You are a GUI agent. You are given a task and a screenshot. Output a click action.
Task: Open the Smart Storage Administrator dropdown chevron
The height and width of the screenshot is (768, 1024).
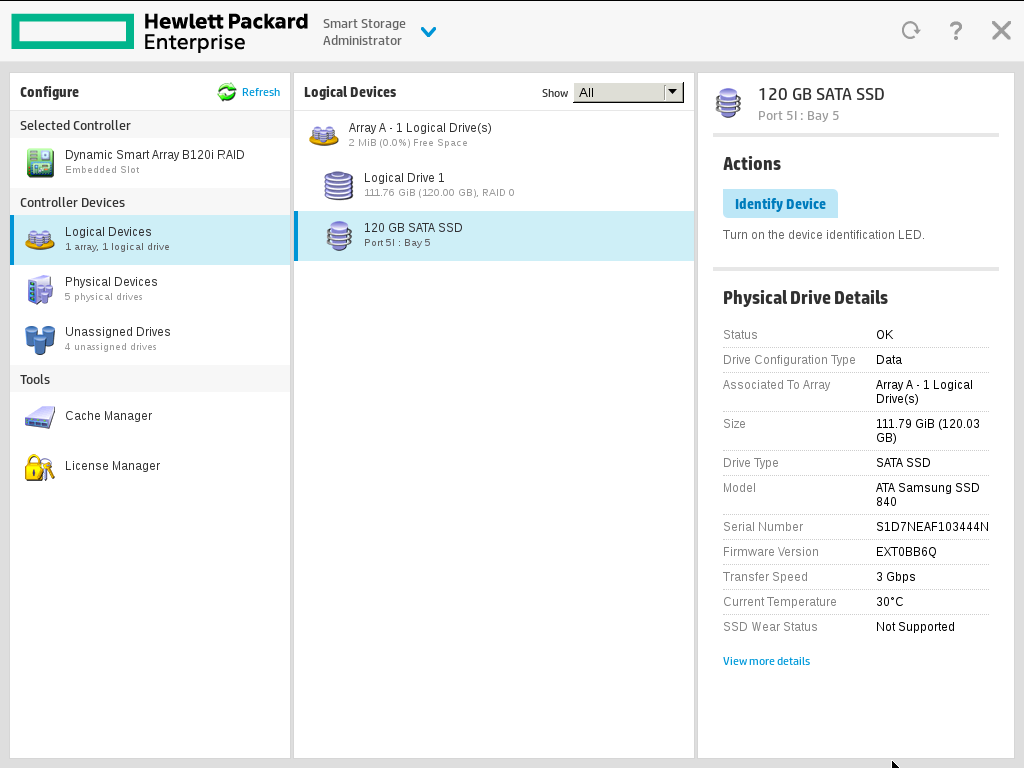[x=428, y=31]
